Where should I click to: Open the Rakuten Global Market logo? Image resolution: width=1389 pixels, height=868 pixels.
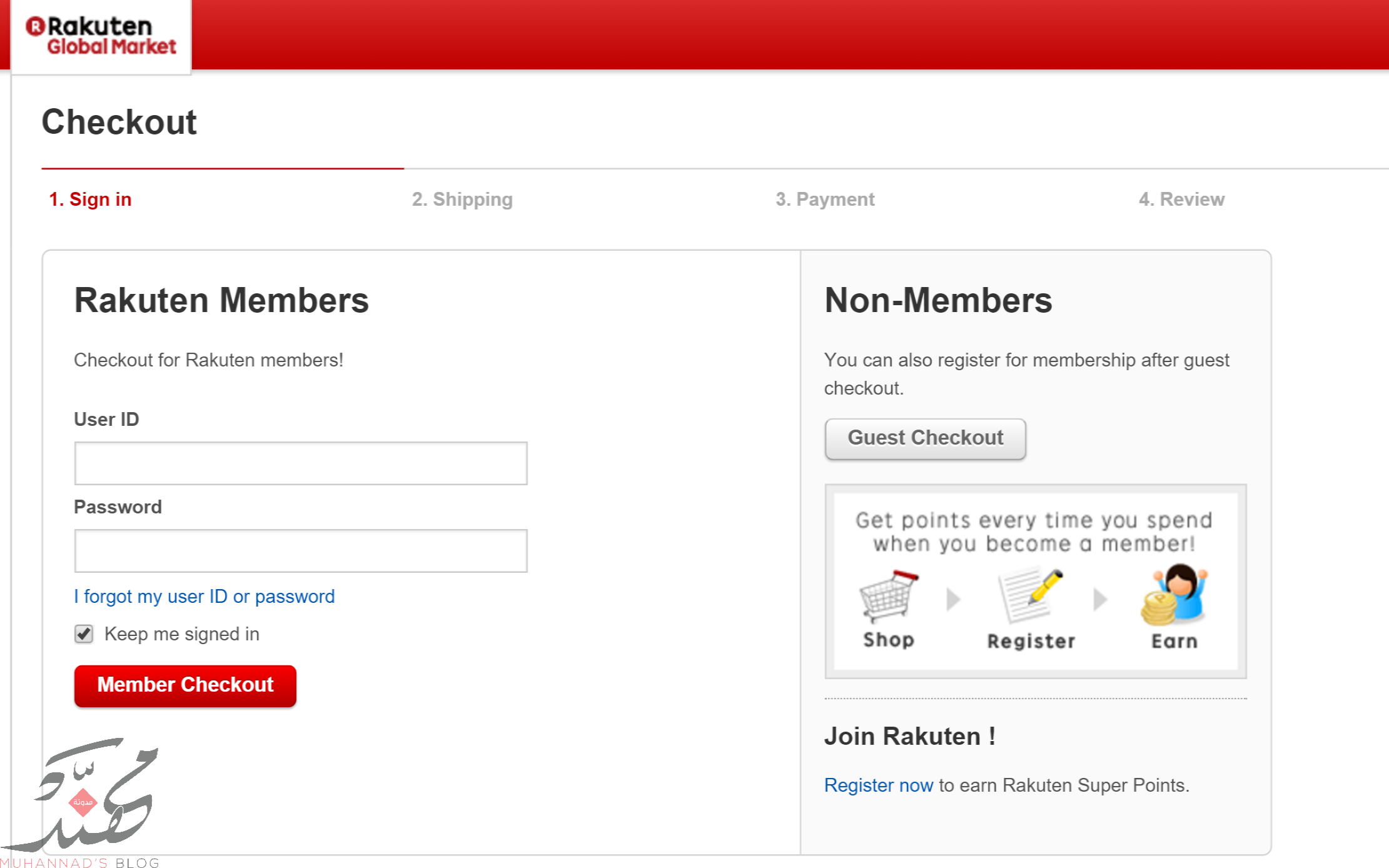101,36
